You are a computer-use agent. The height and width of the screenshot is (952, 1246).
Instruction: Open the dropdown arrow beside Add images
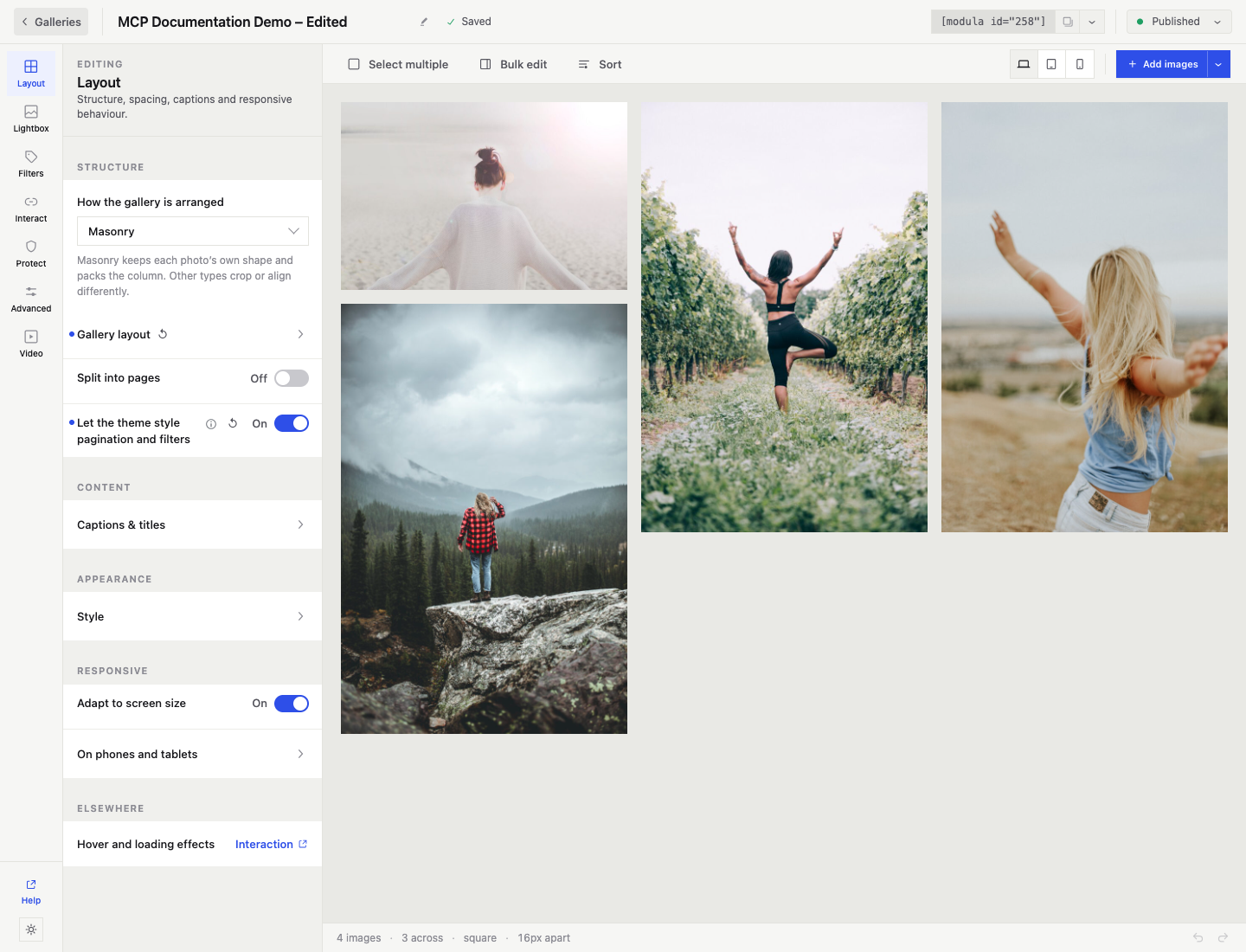1218,64
